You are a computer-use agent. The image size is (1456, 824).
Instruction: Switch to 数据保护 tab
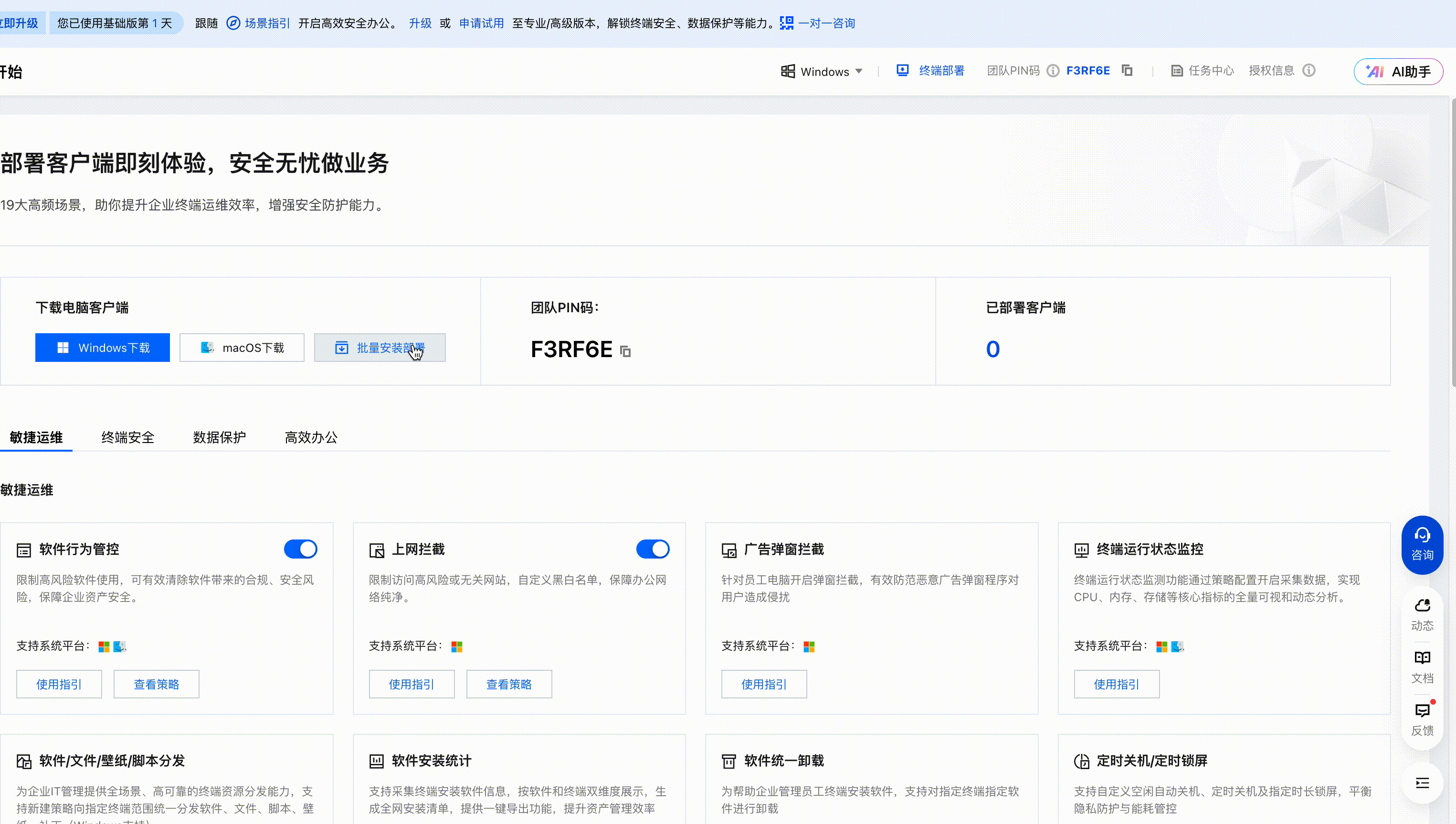click(x=220, y=437)
